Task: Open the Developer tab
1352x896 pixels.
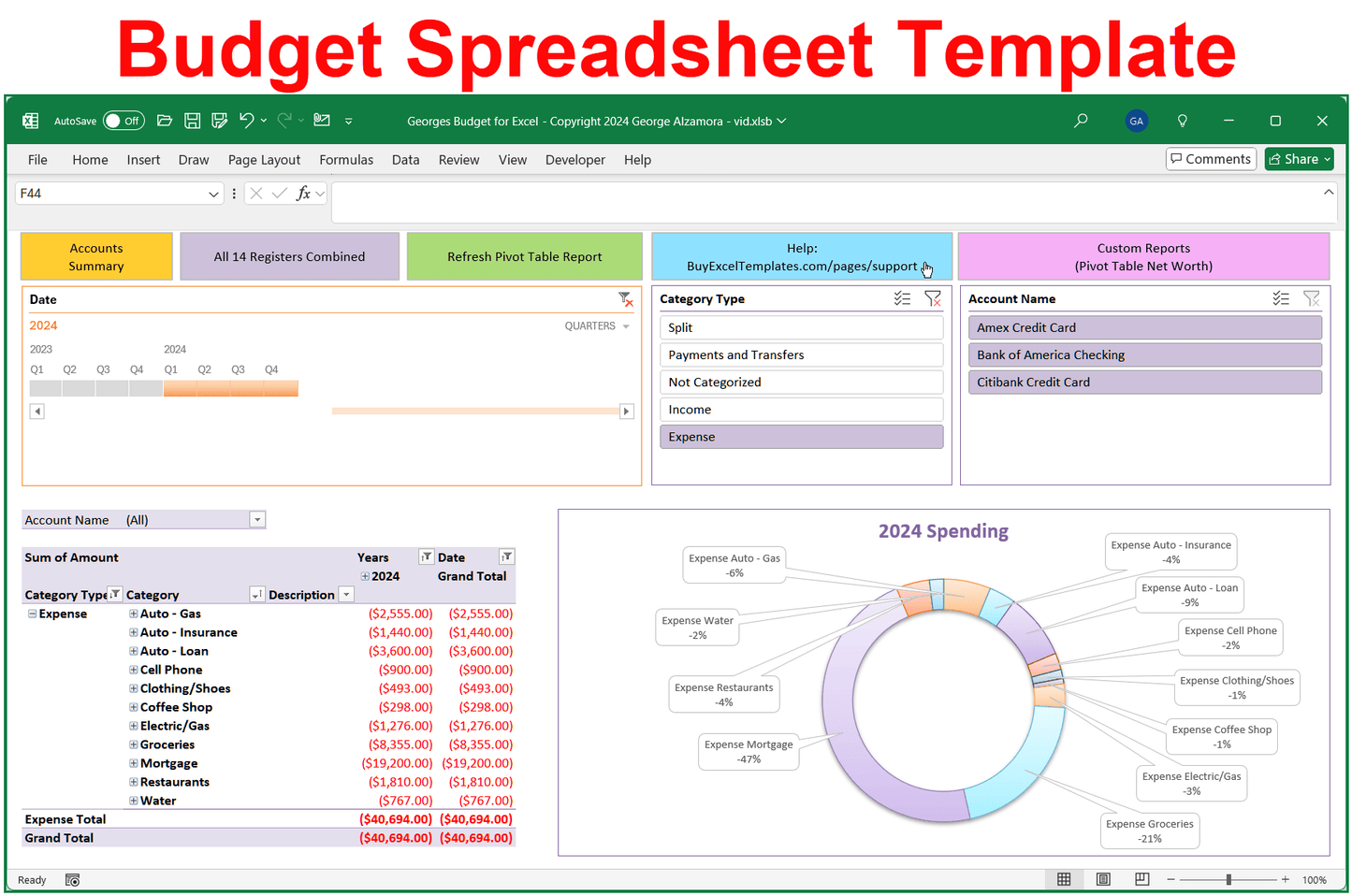Action: [575, 160]
